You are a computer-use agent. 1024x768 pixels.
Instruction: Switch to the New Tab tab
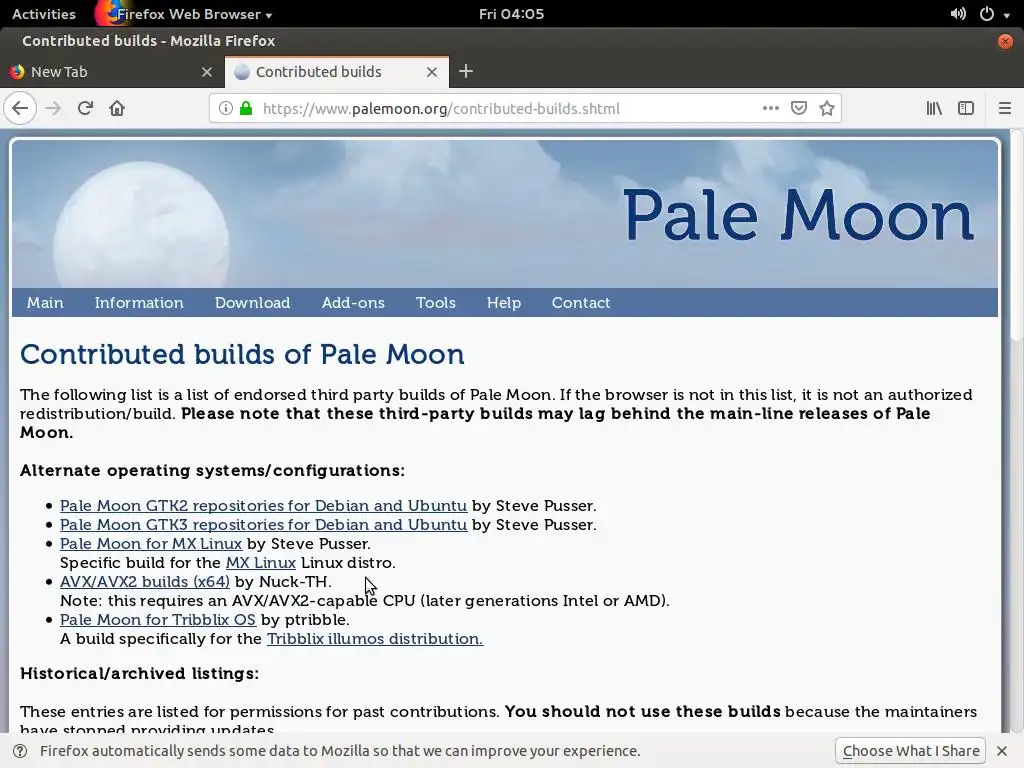pos(112,72)
